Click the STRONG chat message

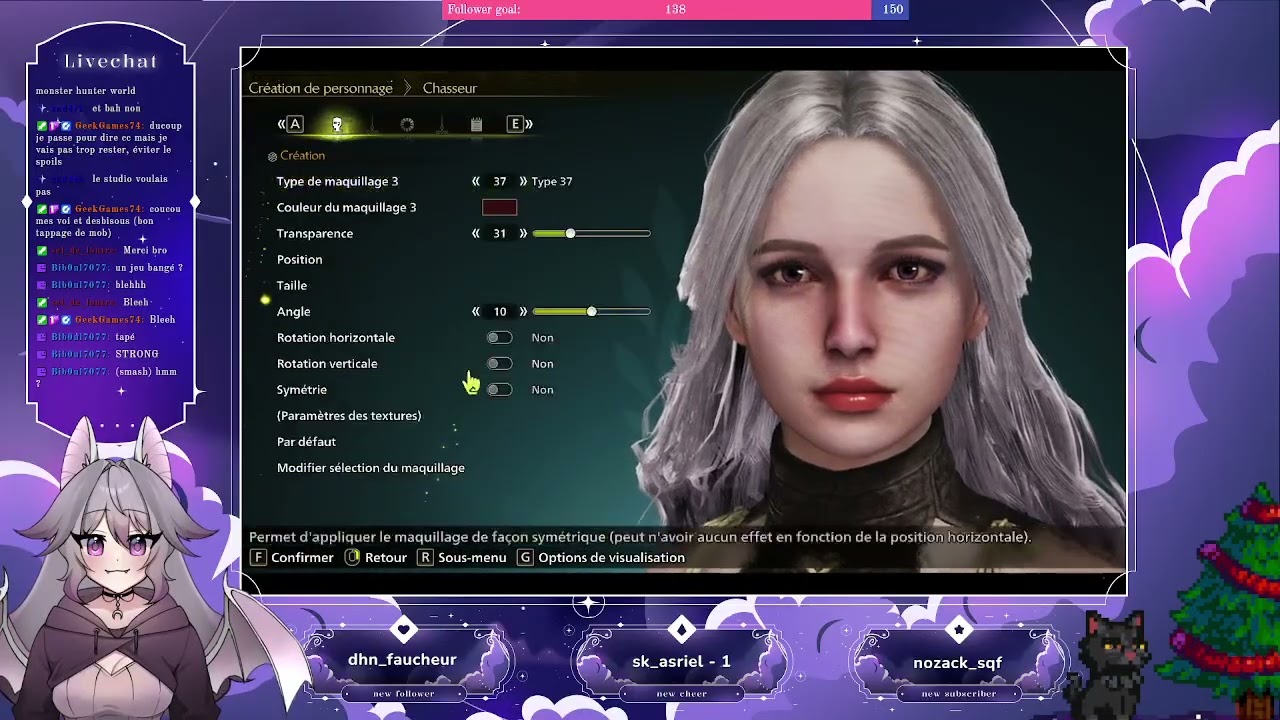point(137,354)
